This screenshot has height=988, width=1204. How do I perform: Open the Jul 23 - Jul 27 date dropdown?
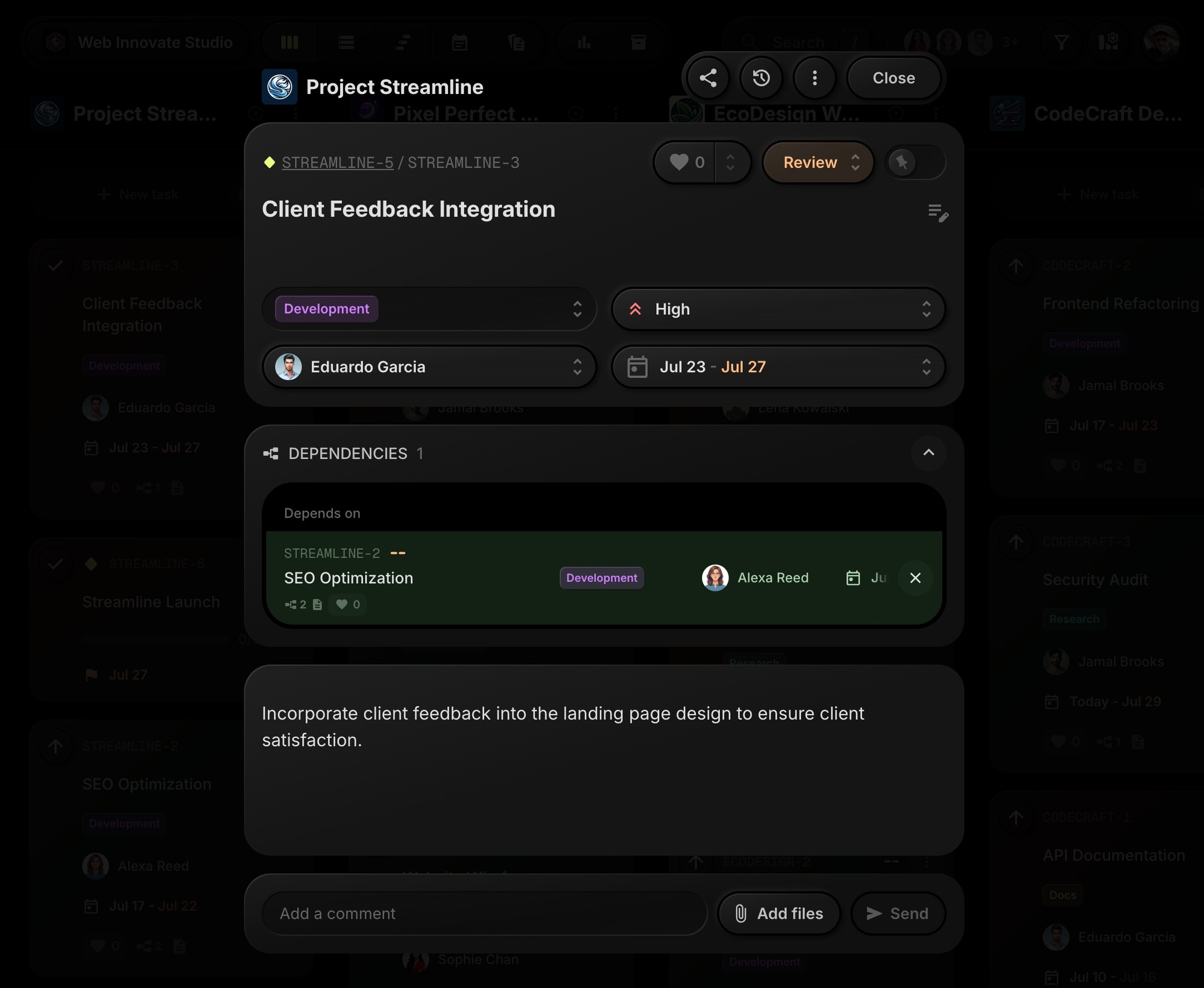[778, 366]
